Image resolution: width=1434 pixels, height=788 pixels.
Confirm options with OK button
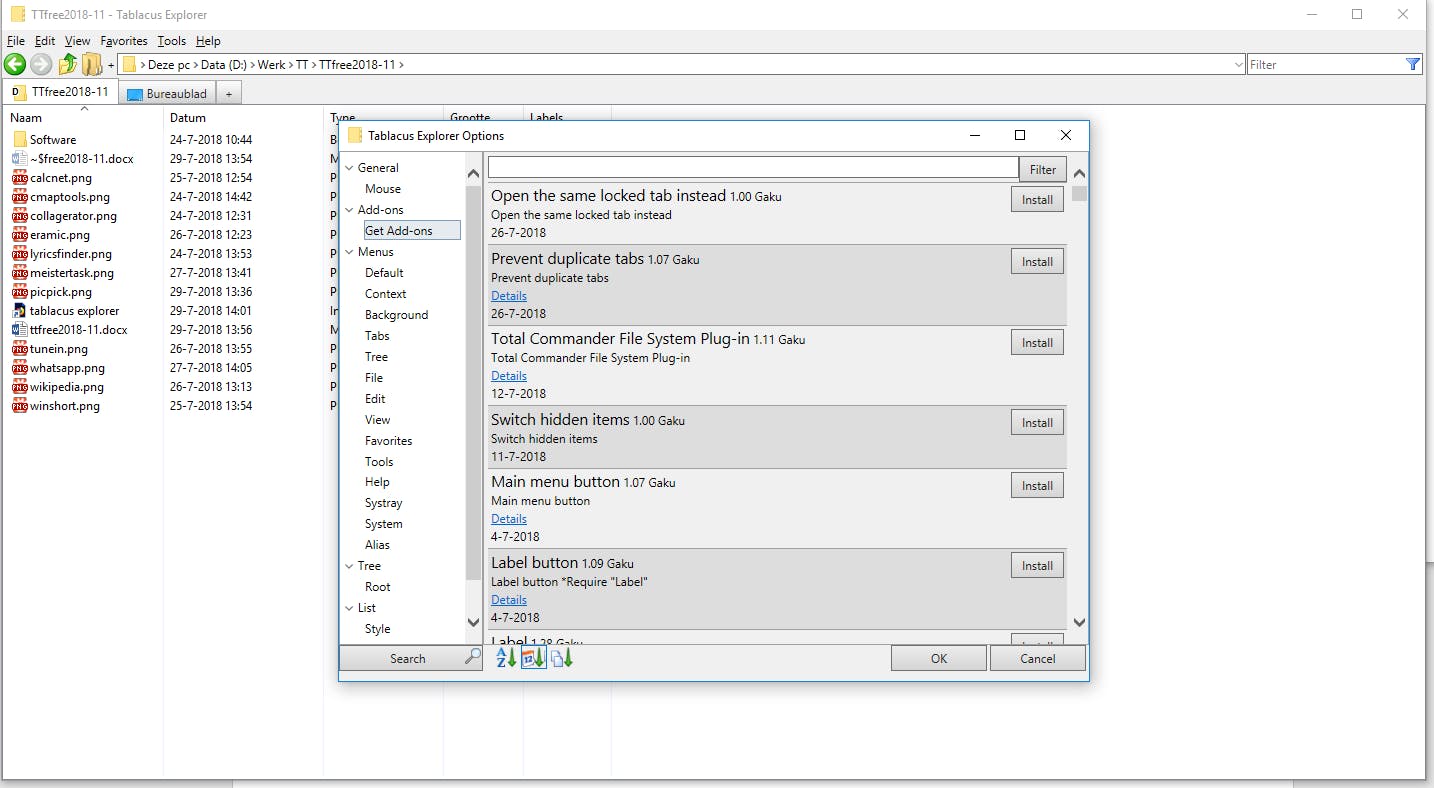(939, 658)
